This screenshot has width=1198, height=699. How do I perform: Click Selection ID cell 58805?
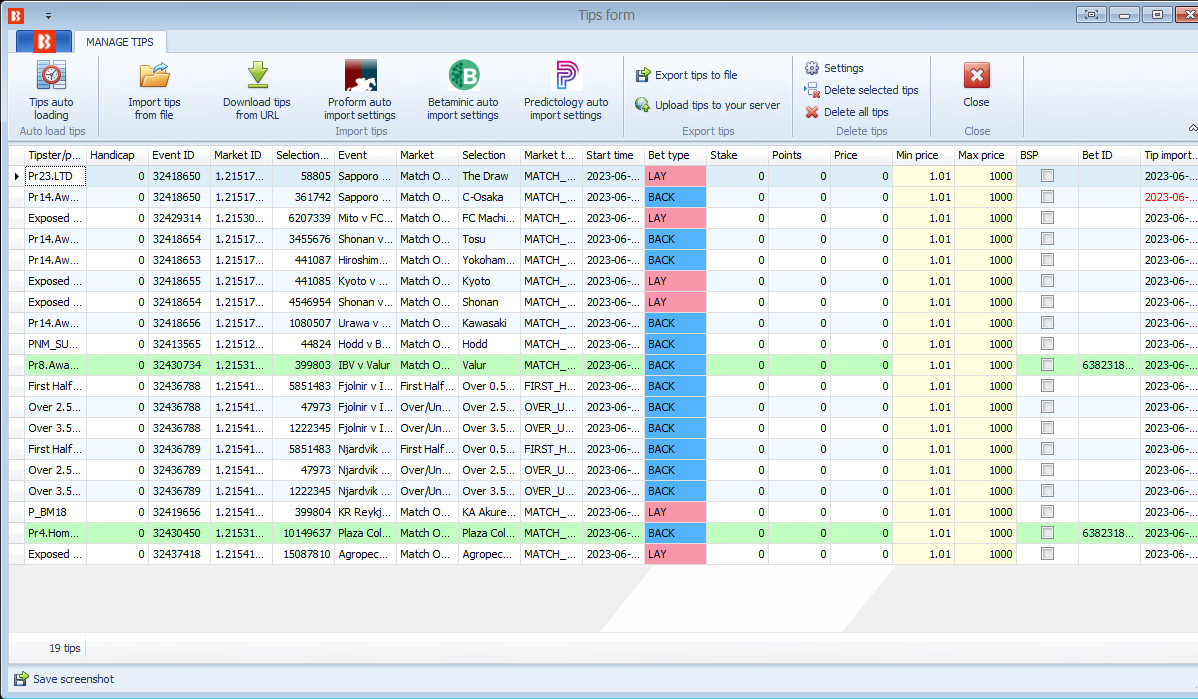pyautogui.click(x=303, y=176)
